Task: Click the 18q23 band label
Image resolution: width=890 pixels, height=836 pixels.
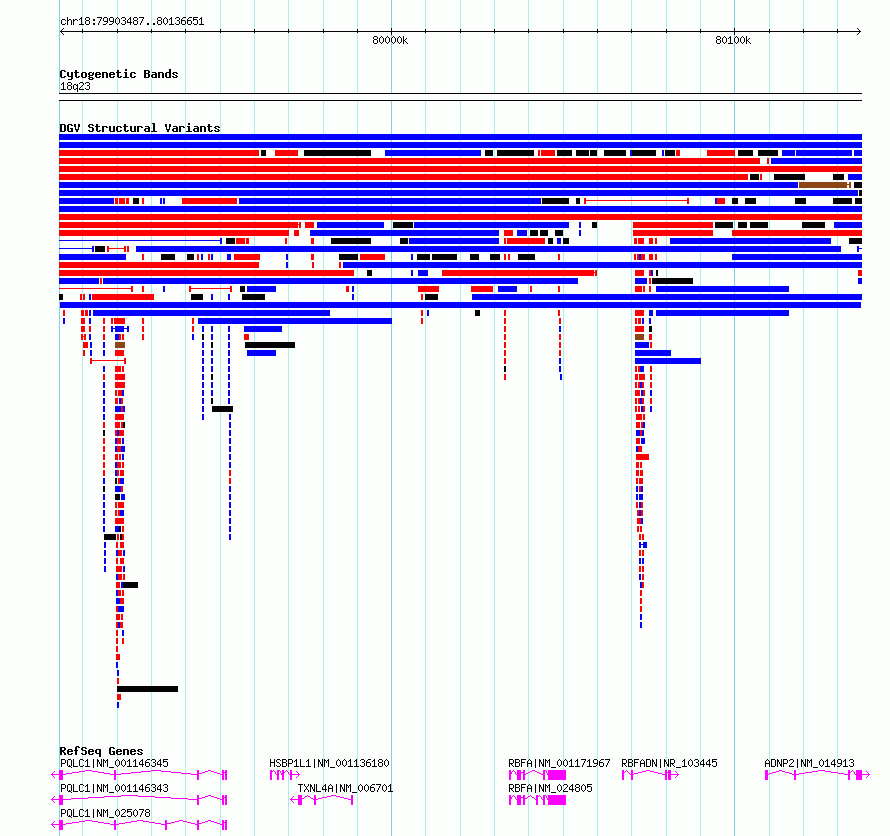Action: (75, 86)
